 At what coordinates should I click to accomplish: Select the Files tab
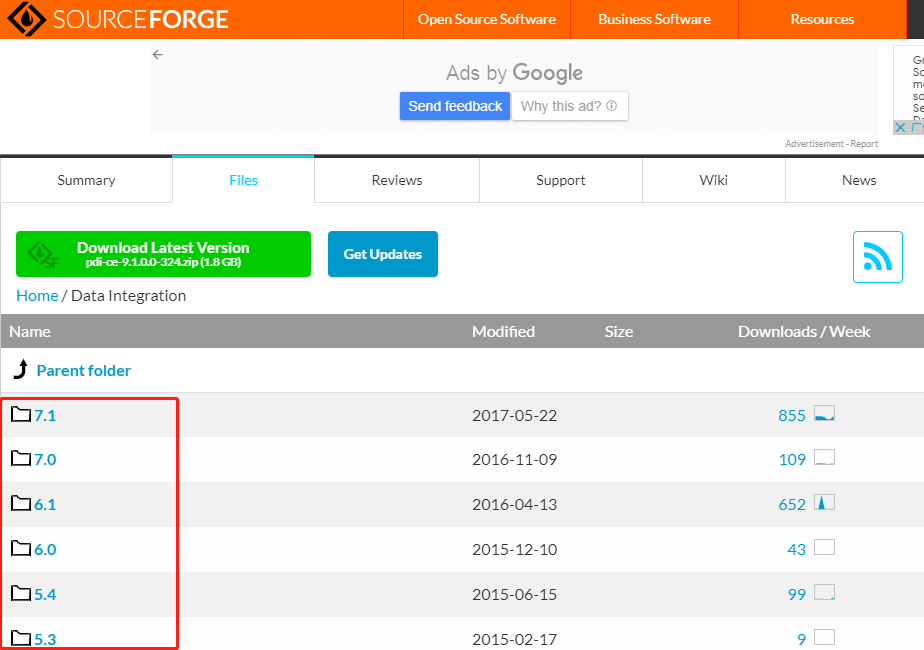[x=243, y=180]
